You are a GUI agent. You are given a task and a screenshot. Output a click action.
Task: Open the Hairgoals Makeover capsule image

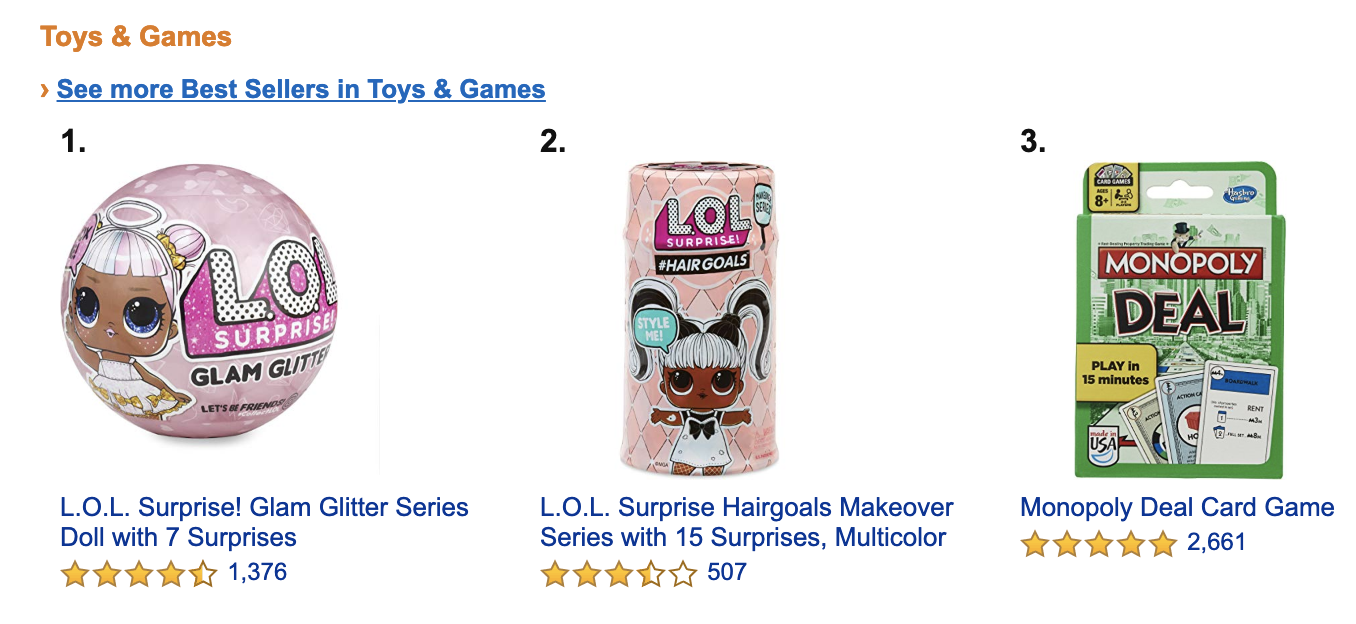(698, 318)
